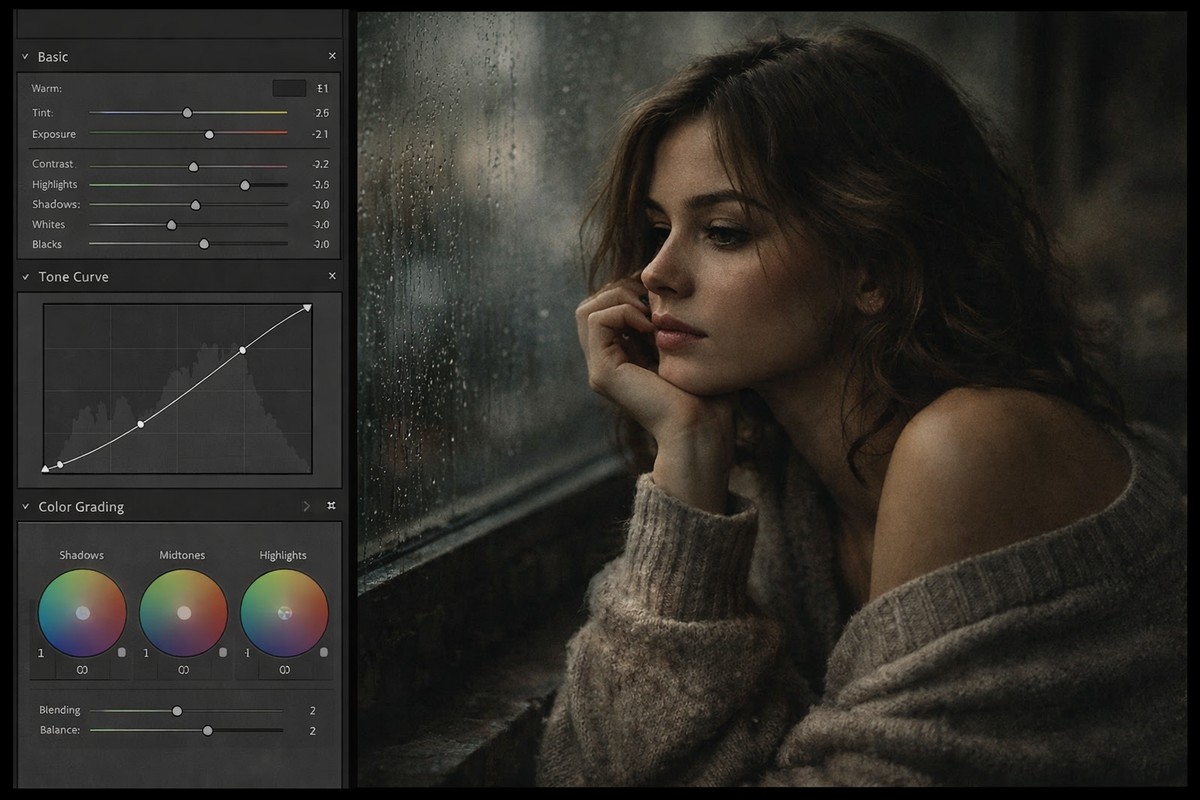Click the luminance swatch beside the Midtones wheel
This screenshot has height=800, width=1200.
coord(224,652)
